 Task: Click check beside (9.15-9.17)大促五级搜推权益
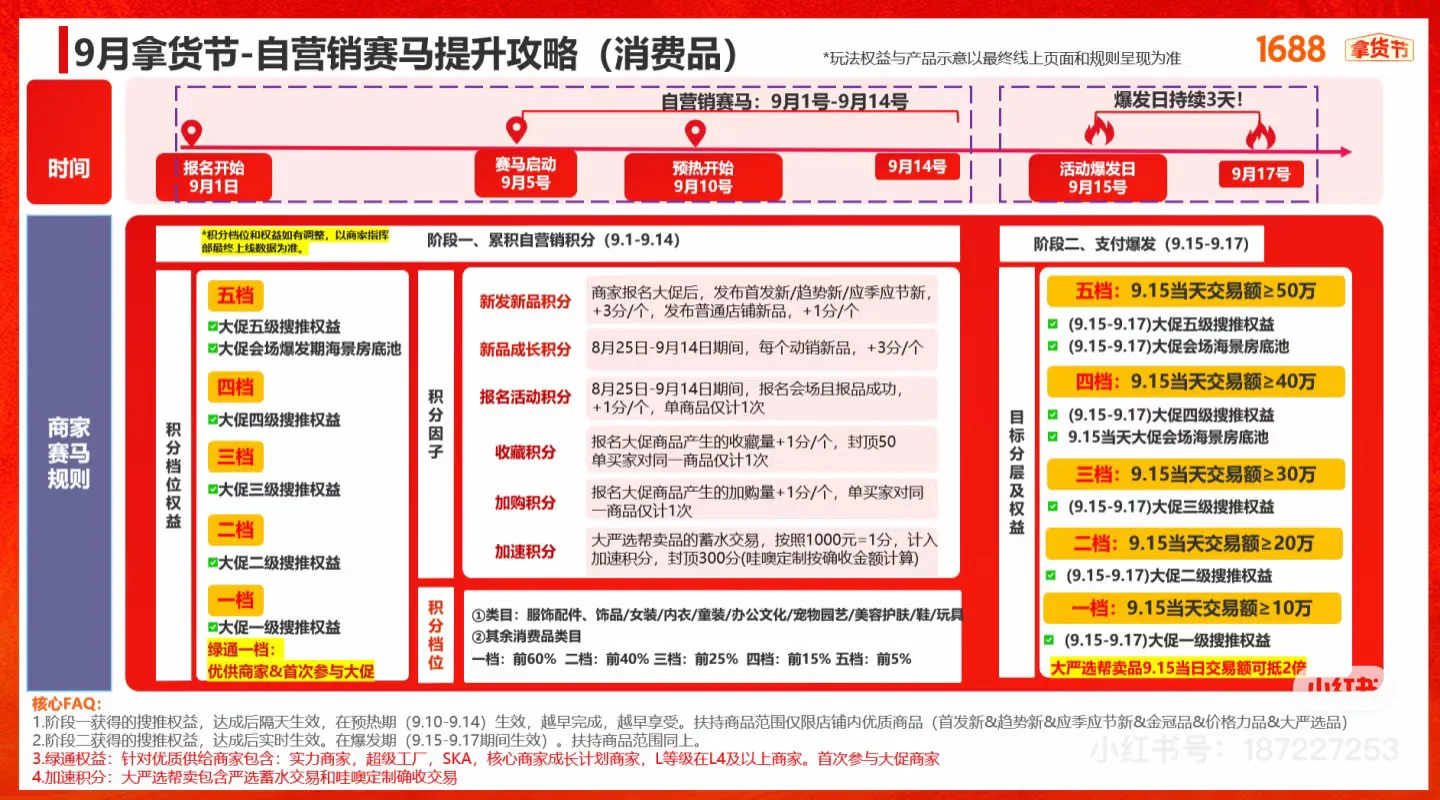pos(1052,324)
